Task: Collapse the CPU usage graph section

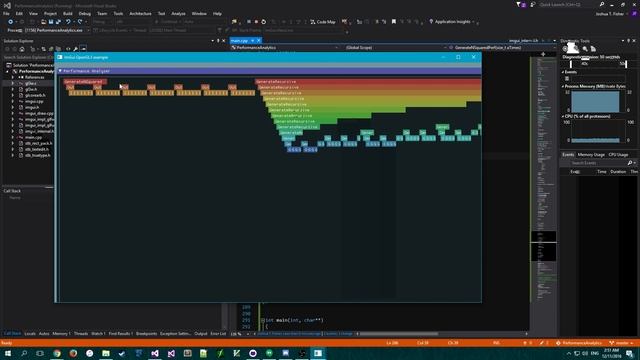Action: [x=563, y=116]
